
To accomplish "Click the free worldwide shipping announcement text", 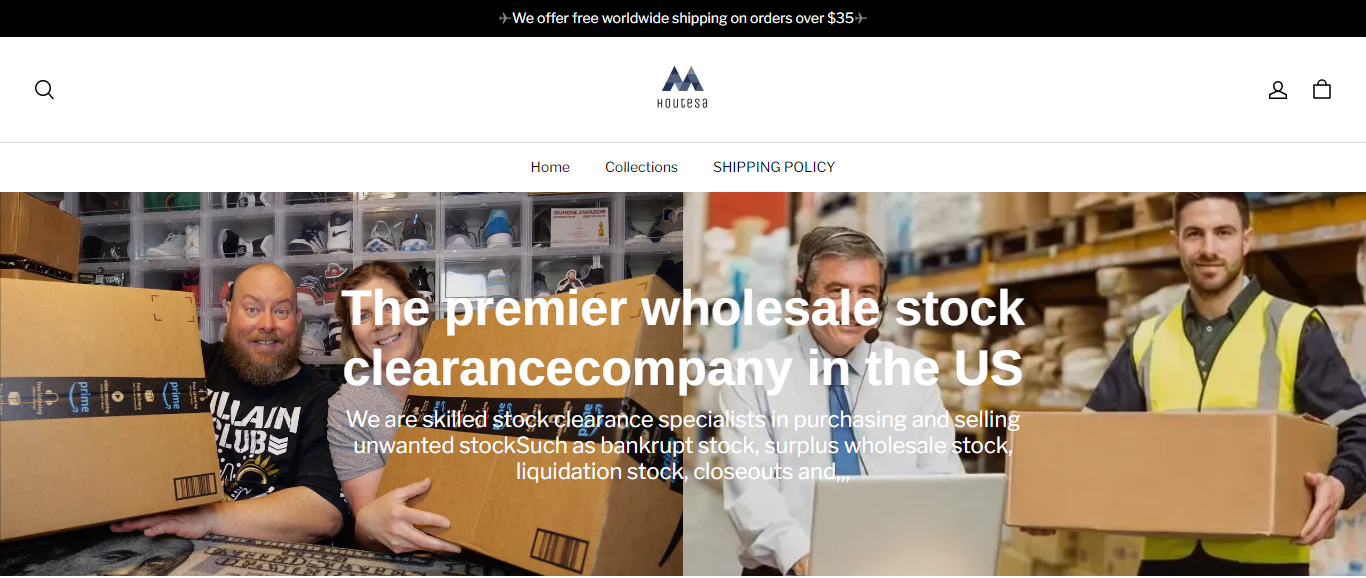I will tap(683, 18).
